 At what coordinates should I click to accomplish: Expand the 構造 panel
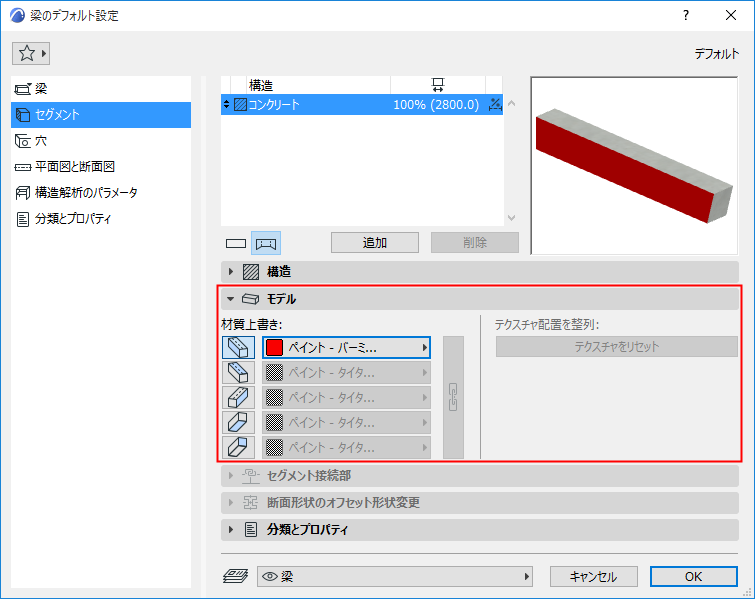tap(480, 272)
